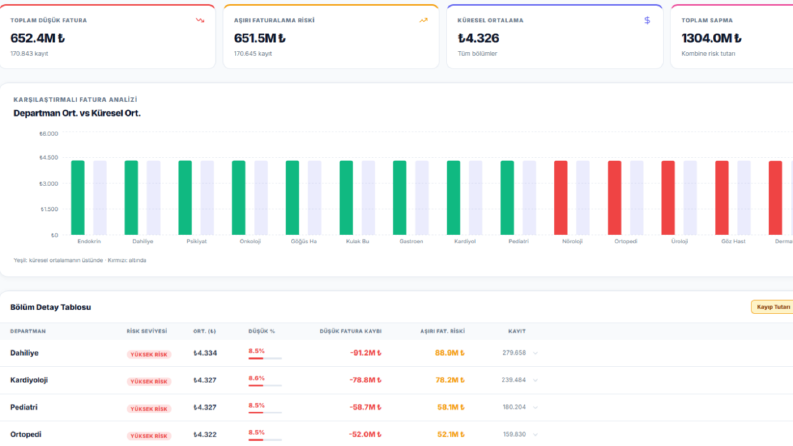Click the upward trend icon on Aşırı Faturalama Riski card
The height and width of the screenshot is (446, 793).
point(423,21)
